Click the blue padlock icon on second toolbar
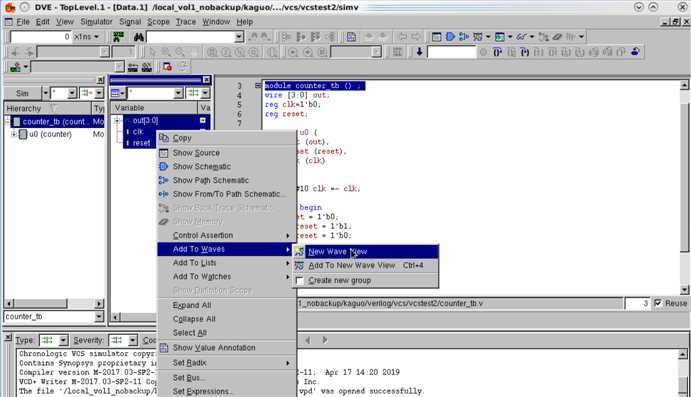Viewport: 691px width, 397px height. coord(635,52)
